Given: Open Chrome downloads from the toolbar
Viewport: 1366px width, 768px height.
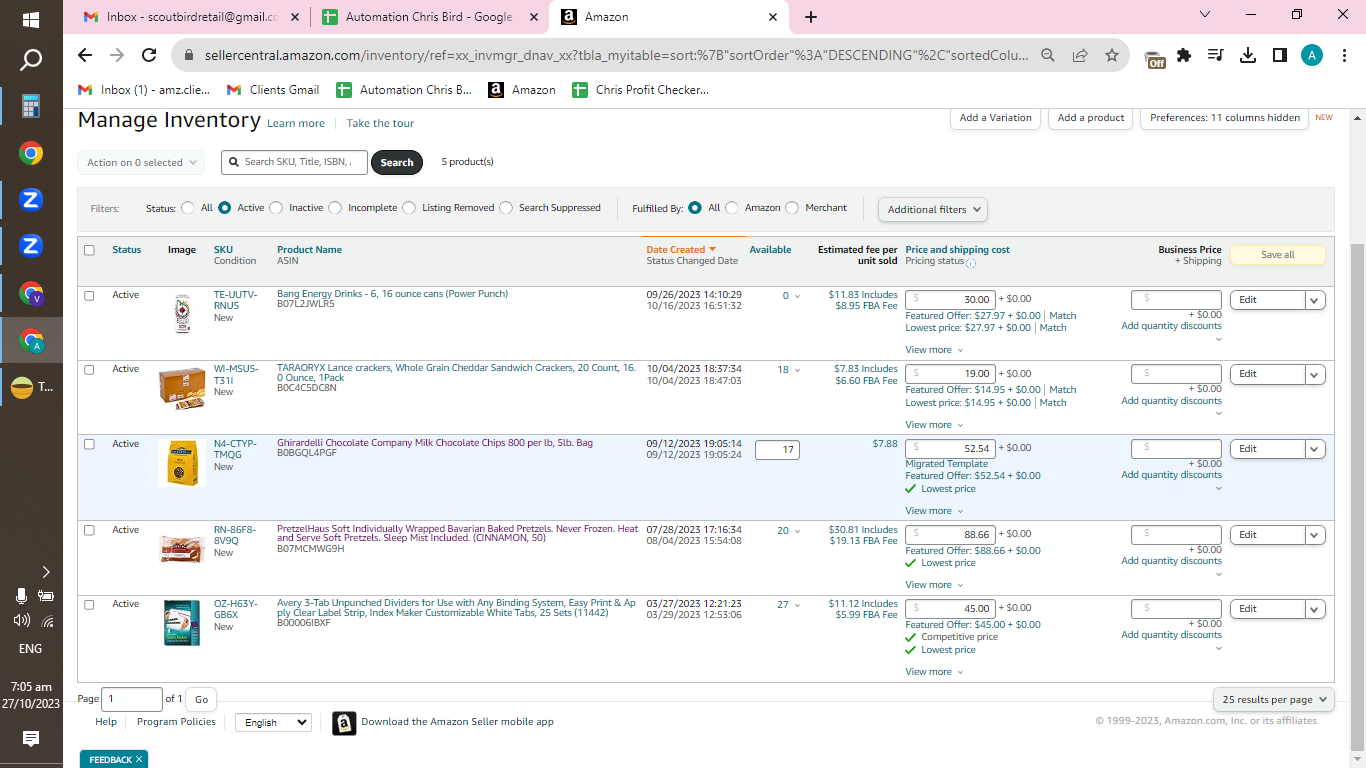Looking at the screenshot, I should (1248, 56).
